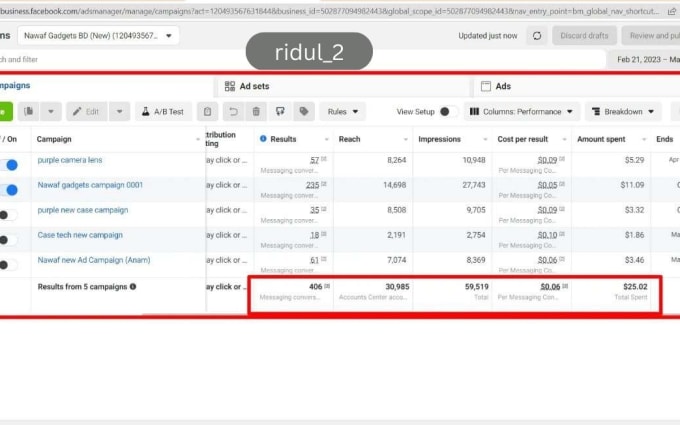Viewport: 680px width, 425px height.
Task: Open Nawaf new Ad Campaign (Anam) link
Action: pos(94,260)
